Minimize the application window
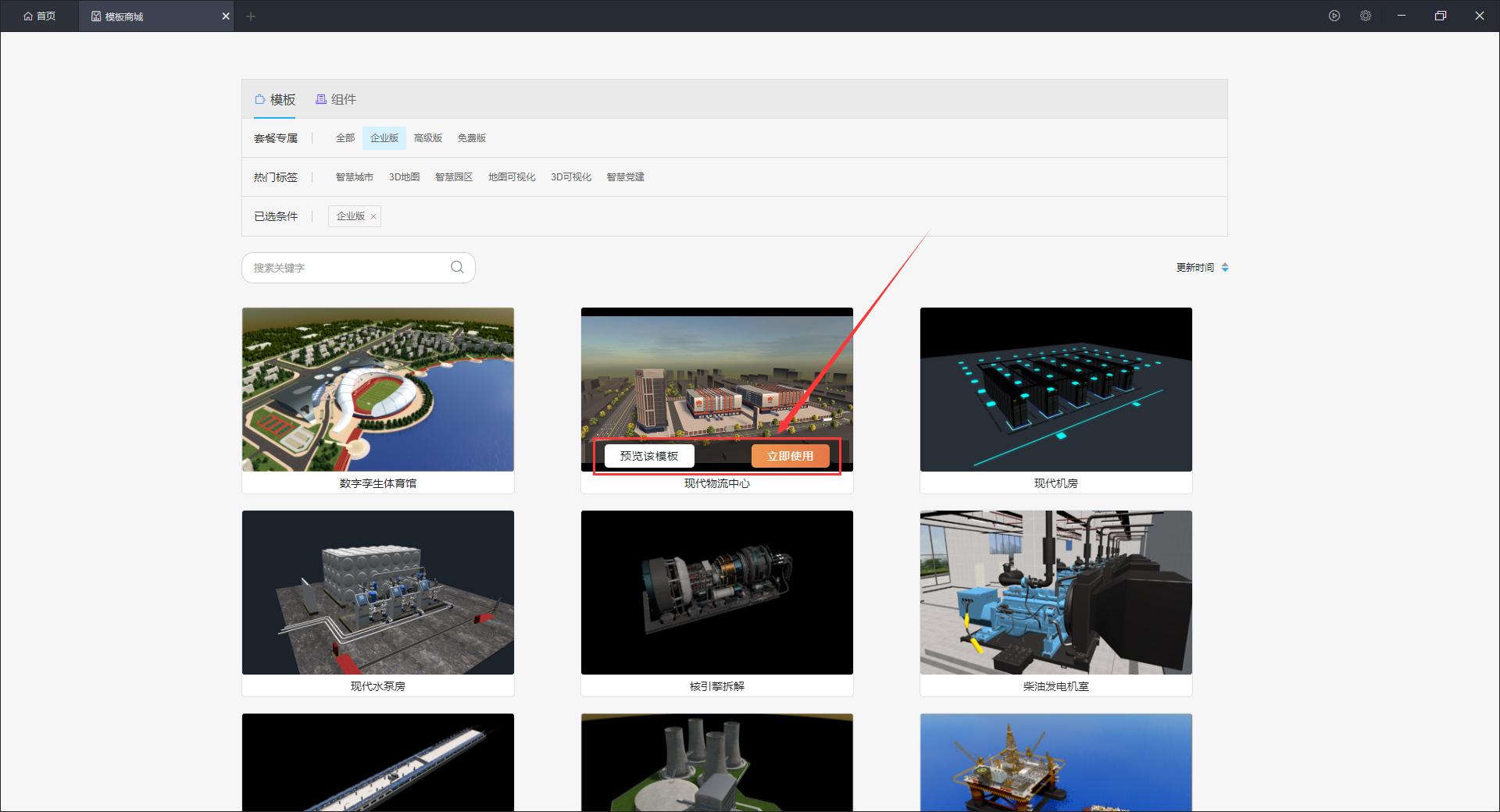Screen dimensions: 1500x812 pos(1402,16)
